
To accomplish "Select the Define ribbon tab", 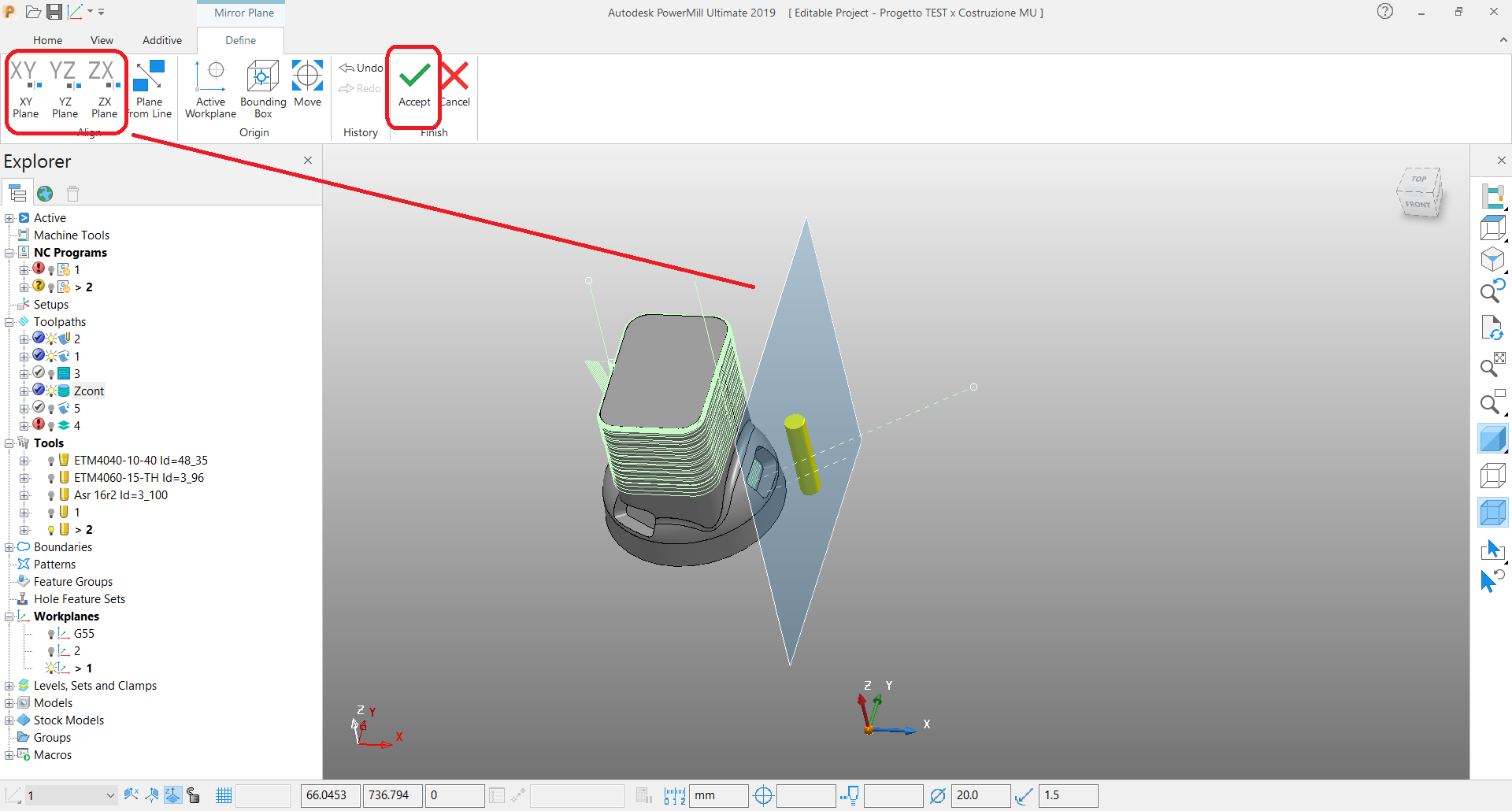I will 240,40.
